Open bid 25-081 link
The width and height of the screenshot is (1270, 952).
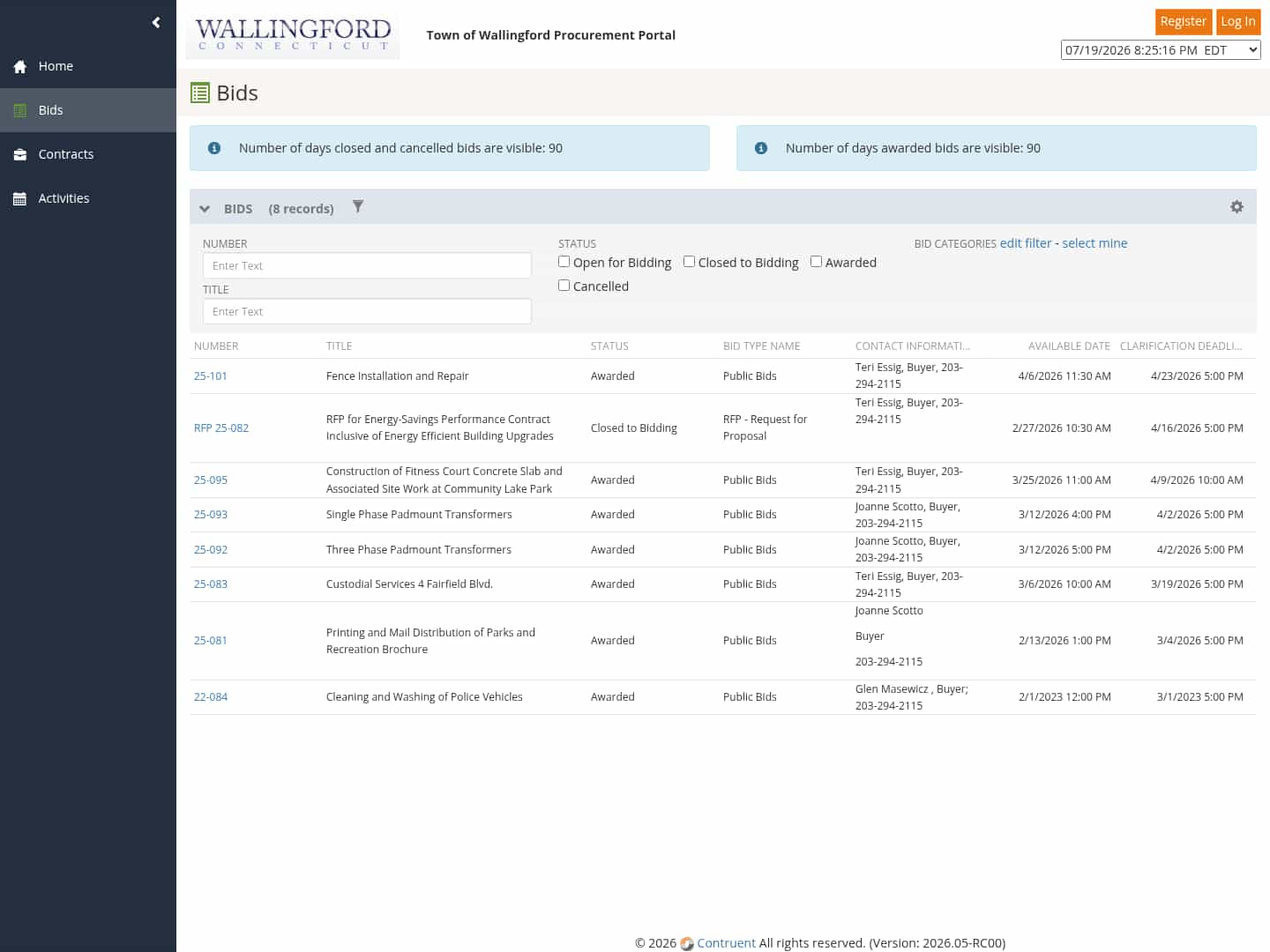pos(211,640)
